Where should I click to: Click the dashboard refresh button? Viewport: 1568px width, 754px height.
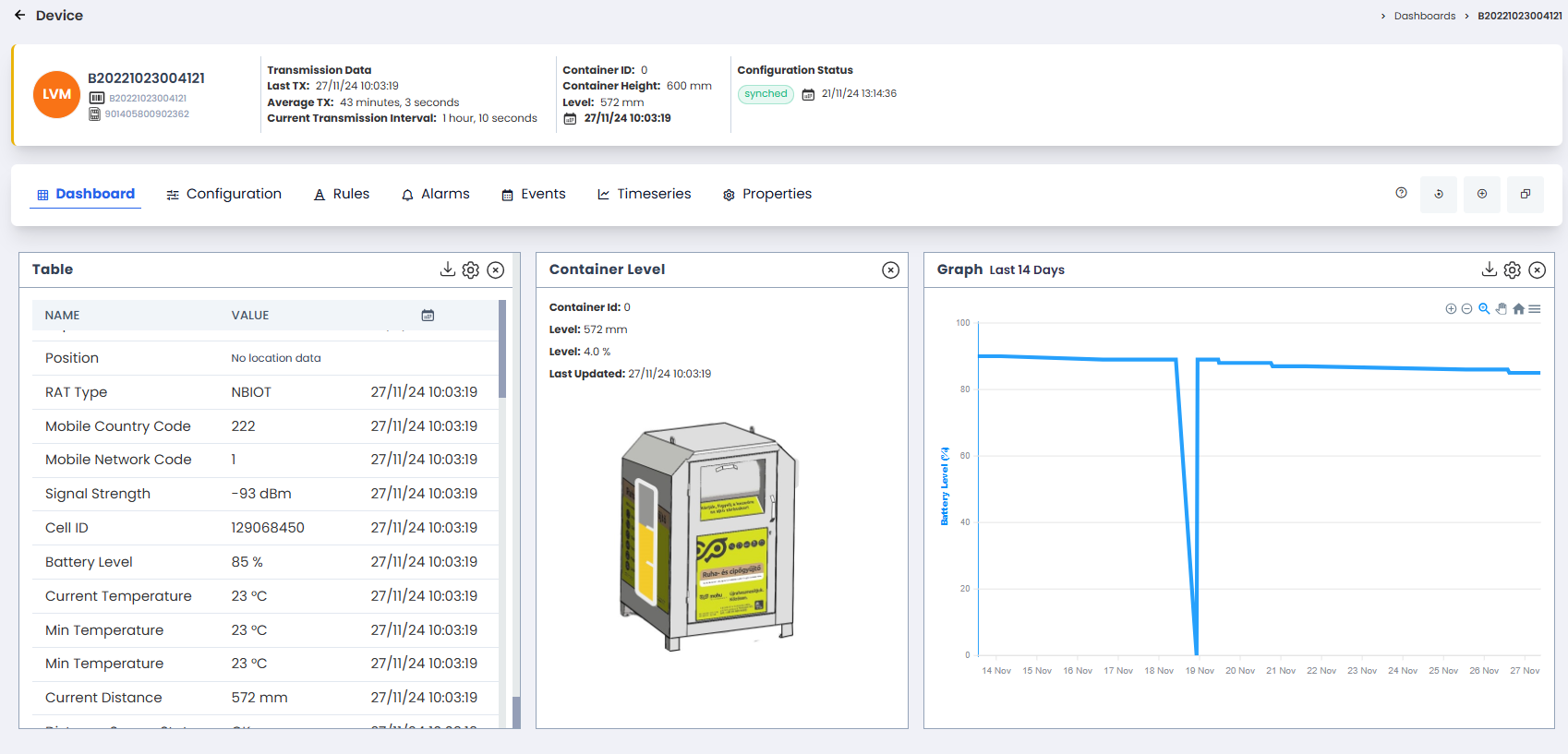[x=1439, y=195]
